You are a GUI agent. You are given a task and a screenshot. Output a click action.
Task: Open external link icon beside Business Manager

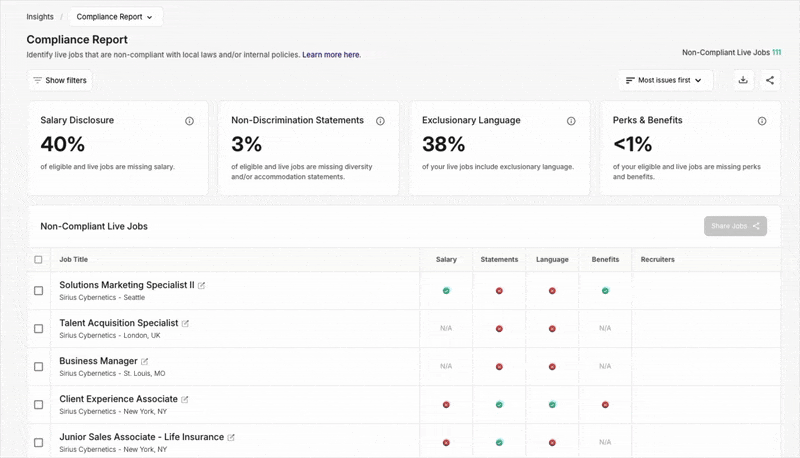coord(145,362)
